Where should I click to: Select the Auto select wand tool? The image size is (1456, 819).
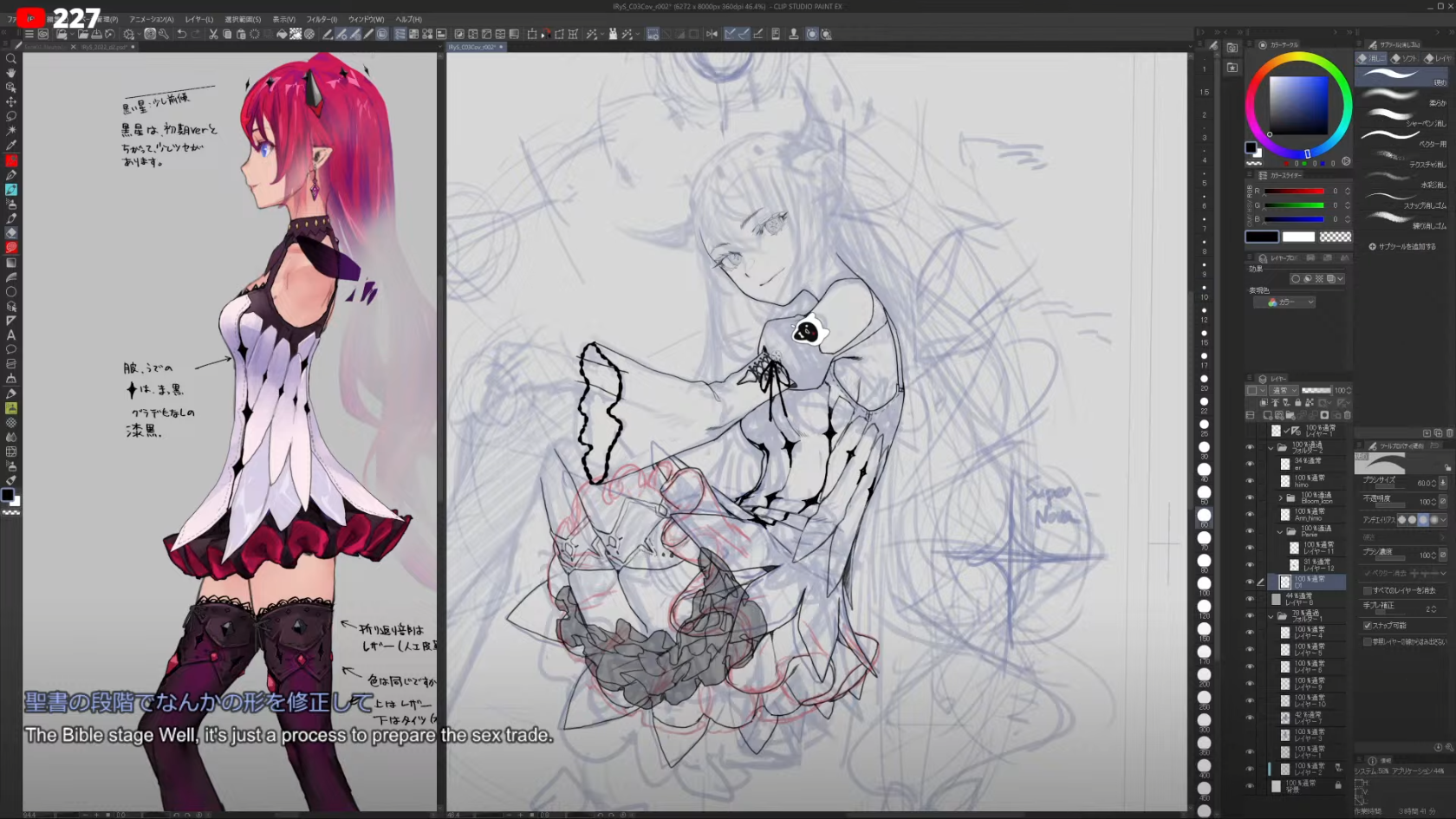click(x=11, y=131)
